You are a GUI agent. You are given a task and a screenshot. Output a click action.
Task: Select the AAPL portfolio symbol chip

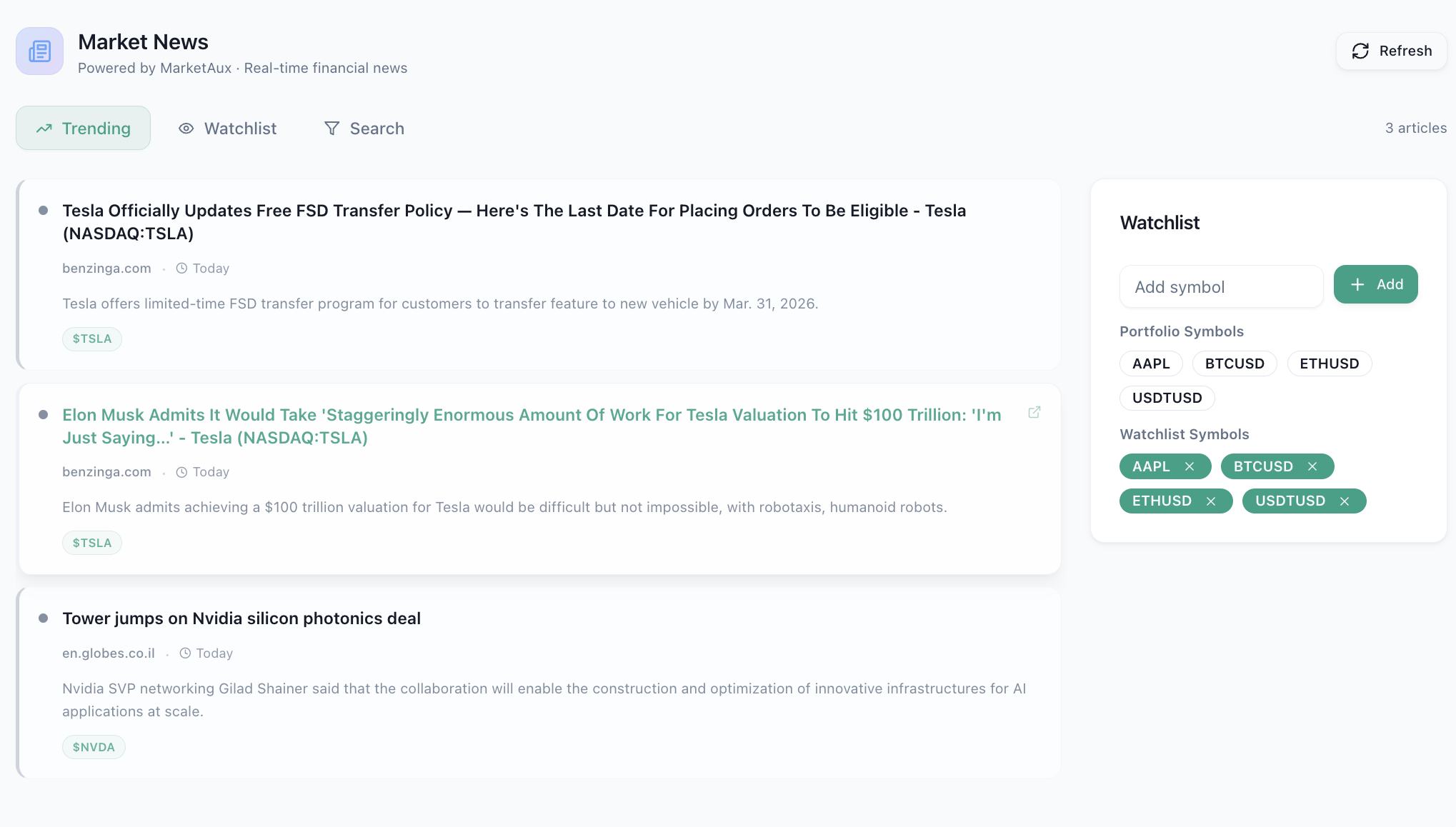point(1151,364)
